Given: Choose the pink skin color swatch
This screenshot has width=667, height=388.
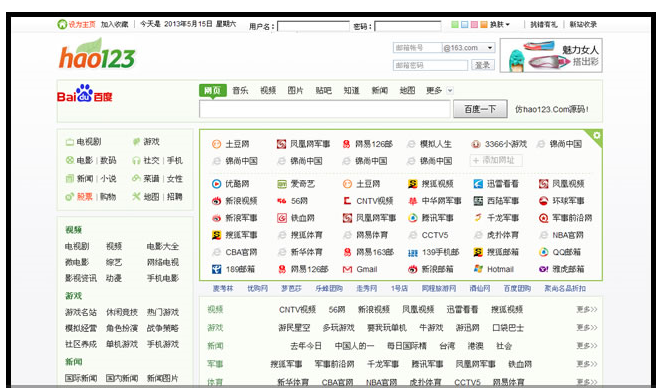Looking at the screenshot, I should [x=474, y=25].
